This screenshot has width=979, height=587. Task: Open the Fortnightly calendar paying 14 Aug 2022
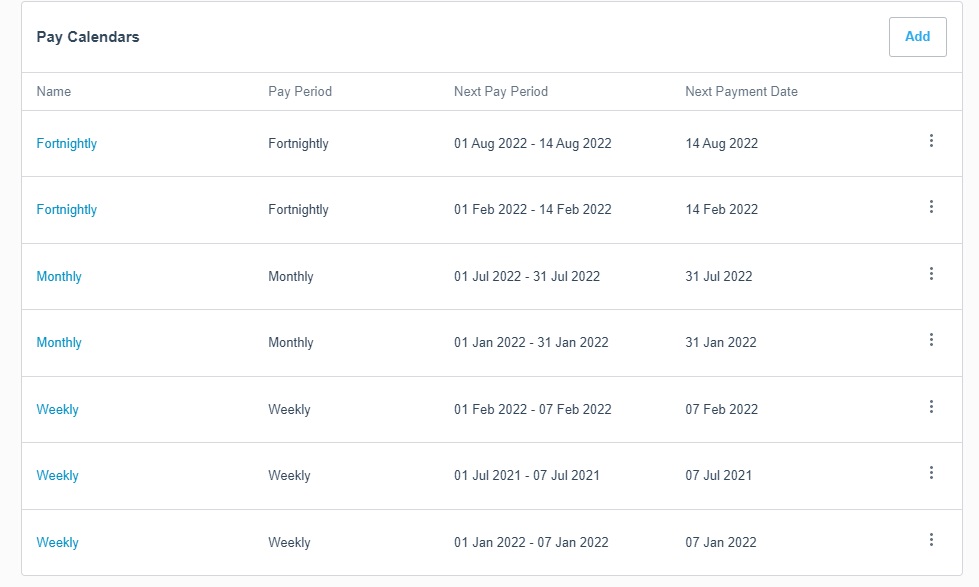click(x=67, y=144)
